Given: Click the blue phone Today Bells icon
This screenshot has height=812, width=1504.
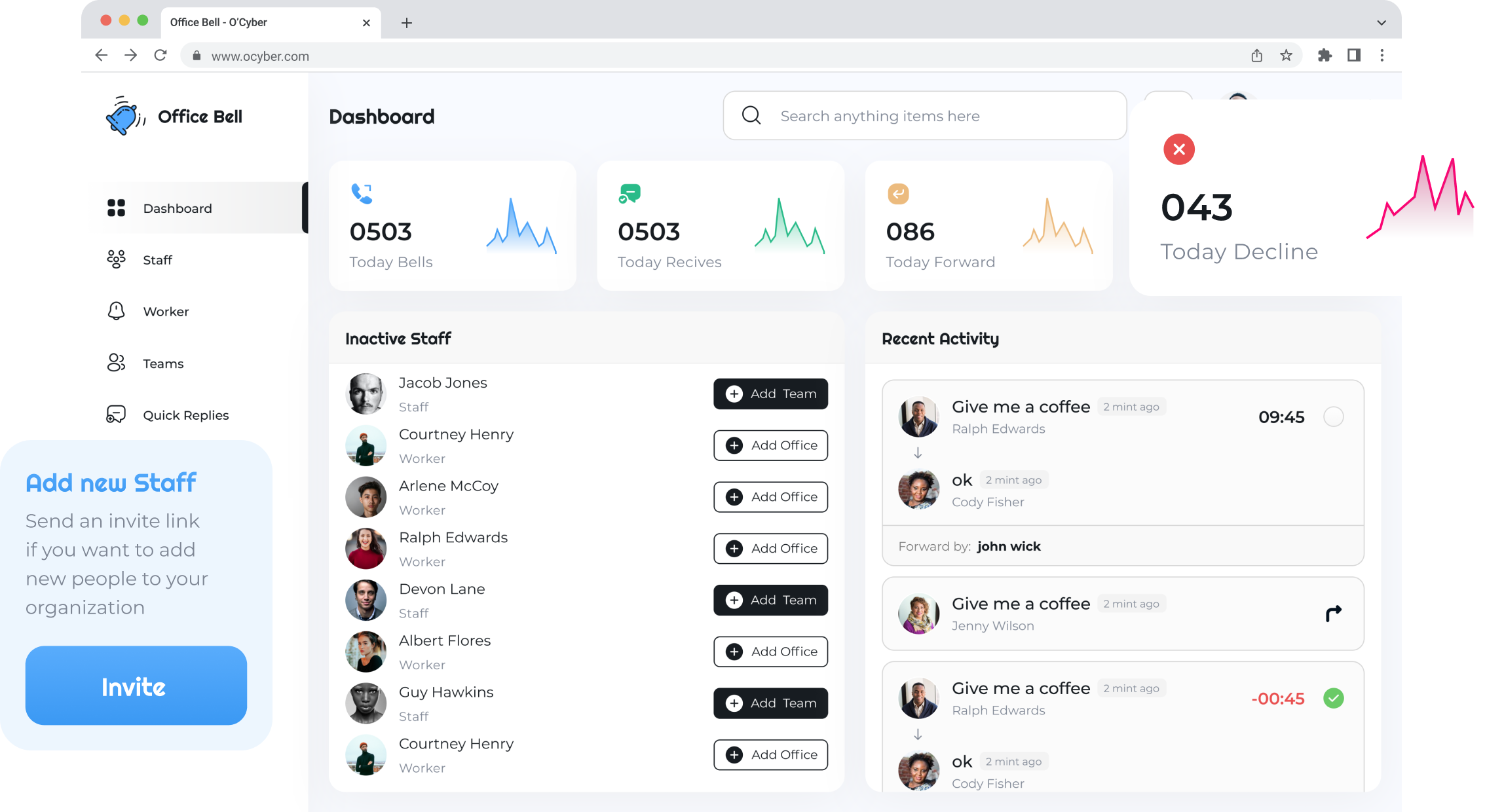Looking at the screenshot, I should 362,193.
